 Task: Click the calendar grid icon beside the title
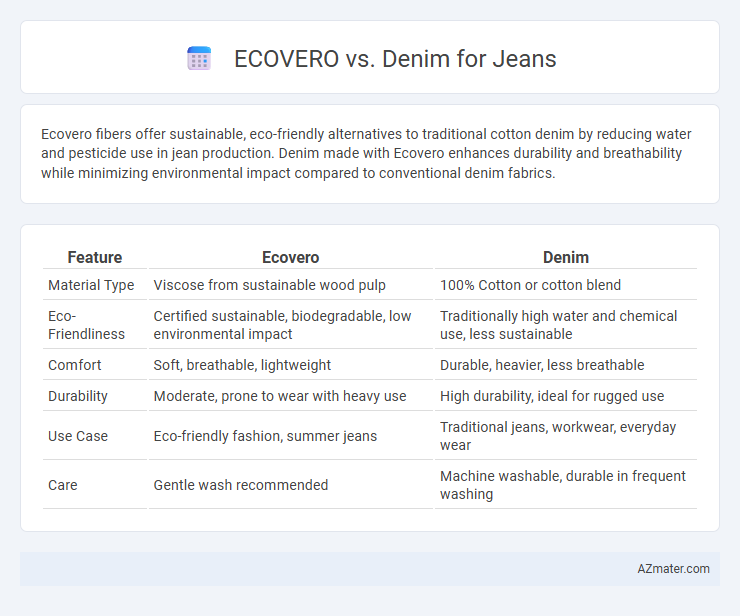click(199, 59)
